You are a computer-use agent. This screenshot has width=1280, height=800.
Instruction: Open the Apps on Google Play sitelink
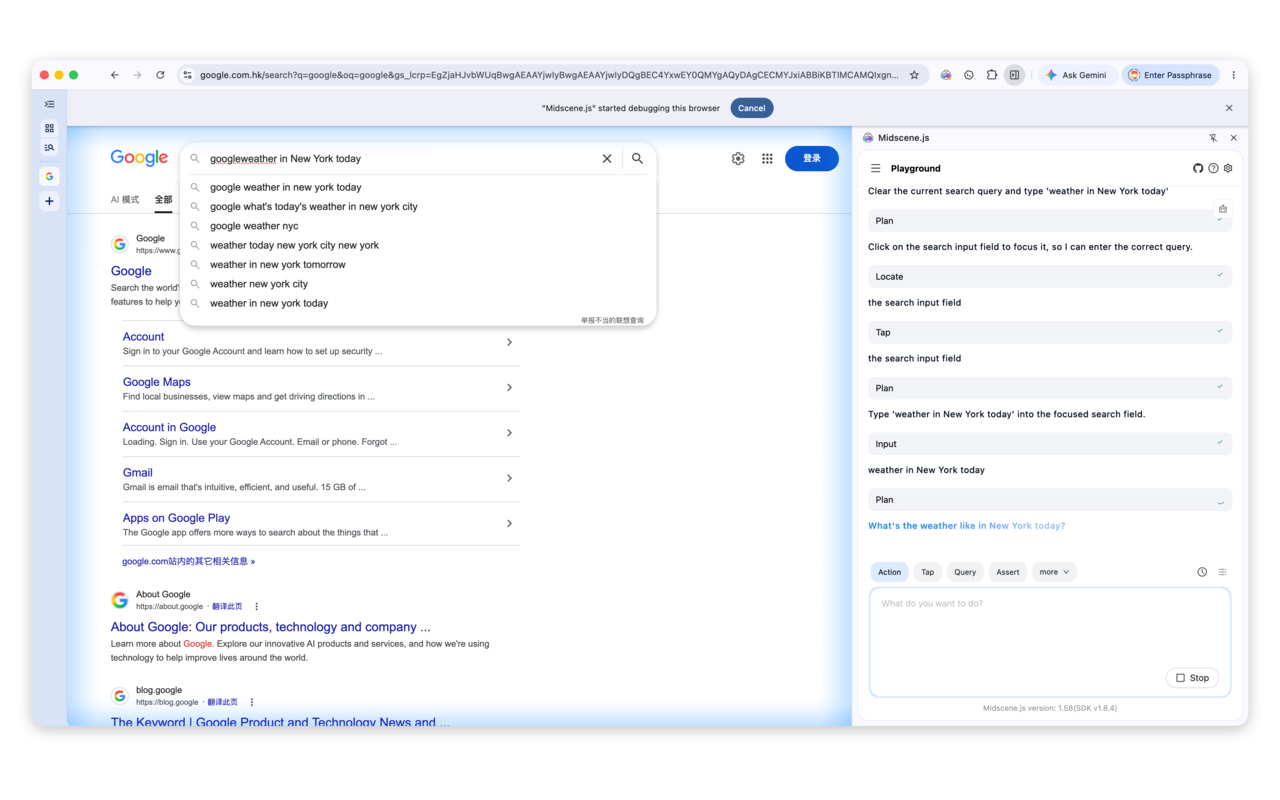176,518
